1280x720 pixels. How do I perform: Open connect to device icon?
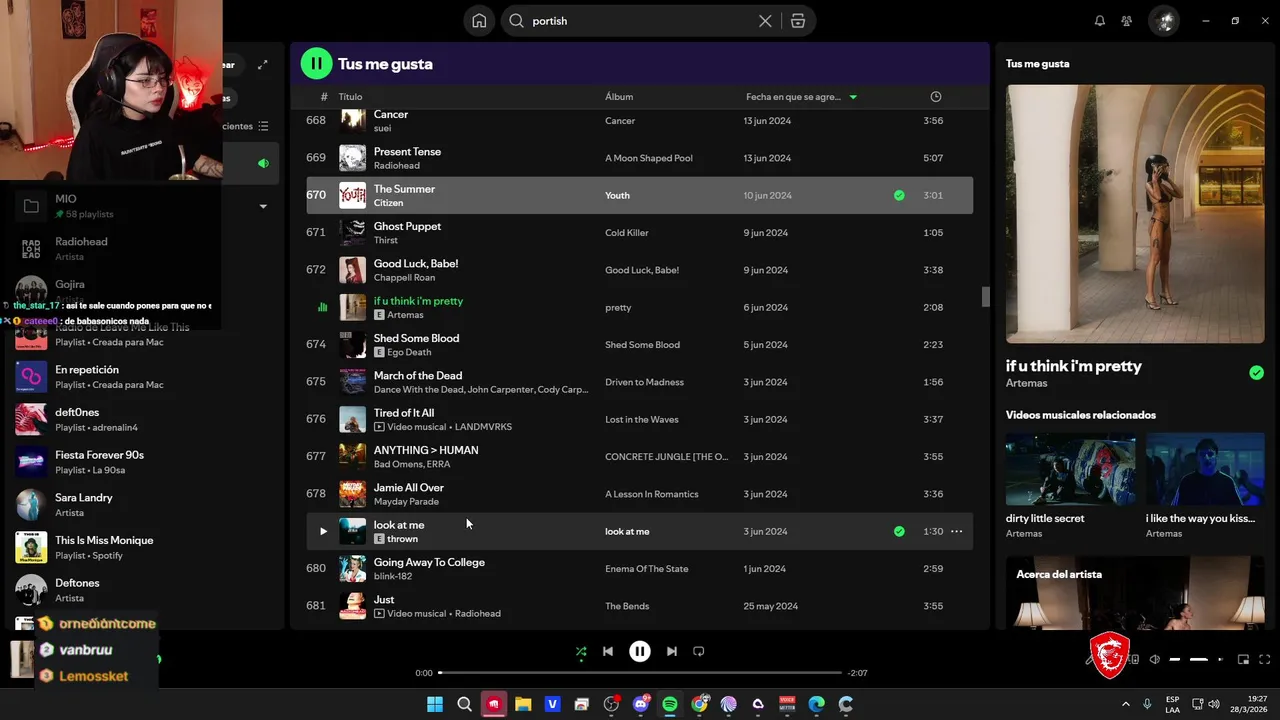click(x=1135, y=660)
